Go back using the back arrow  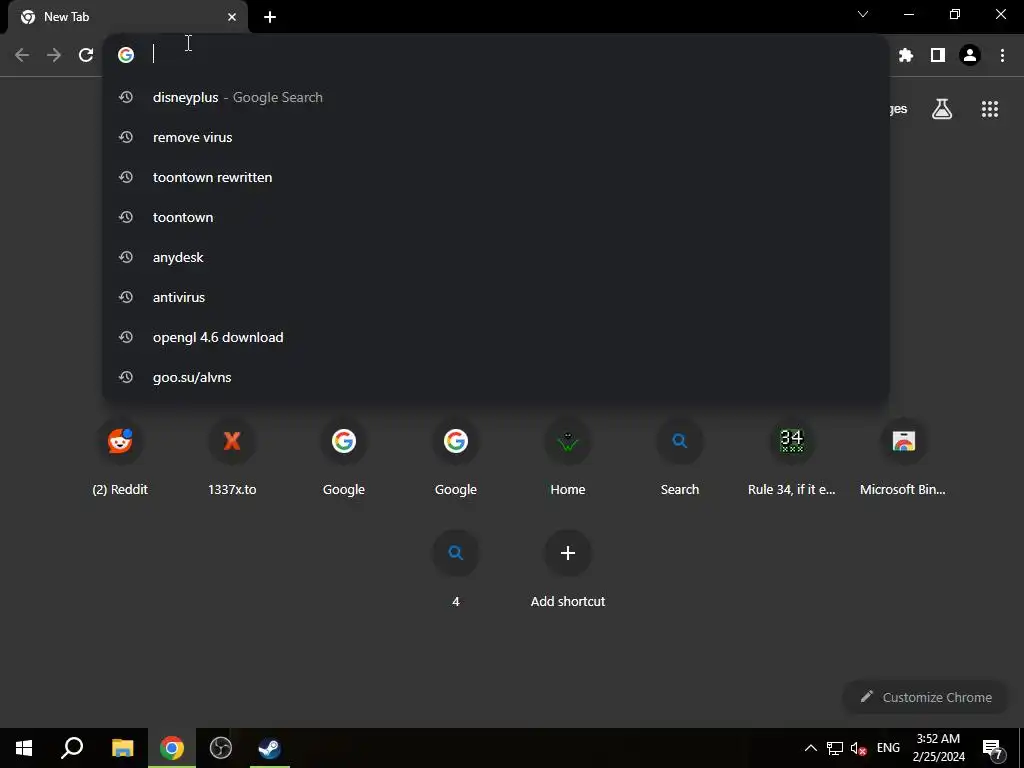[x=22, y=55]
